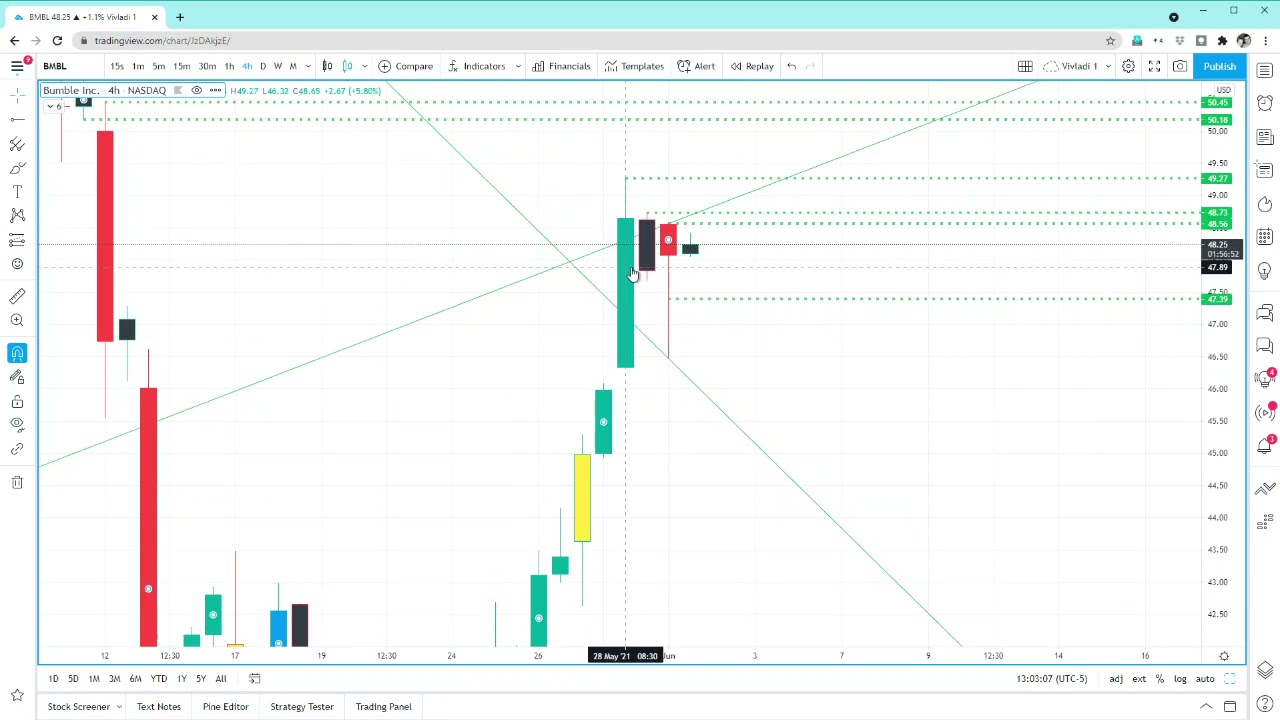Expand the Indicators favorites dropdown

coord(517,66)
